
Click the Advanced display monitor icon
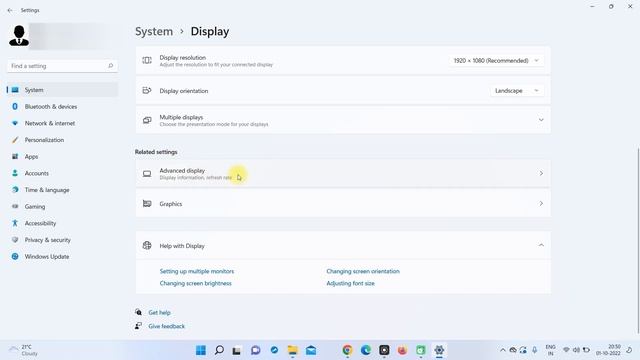(x=147, y=174)
